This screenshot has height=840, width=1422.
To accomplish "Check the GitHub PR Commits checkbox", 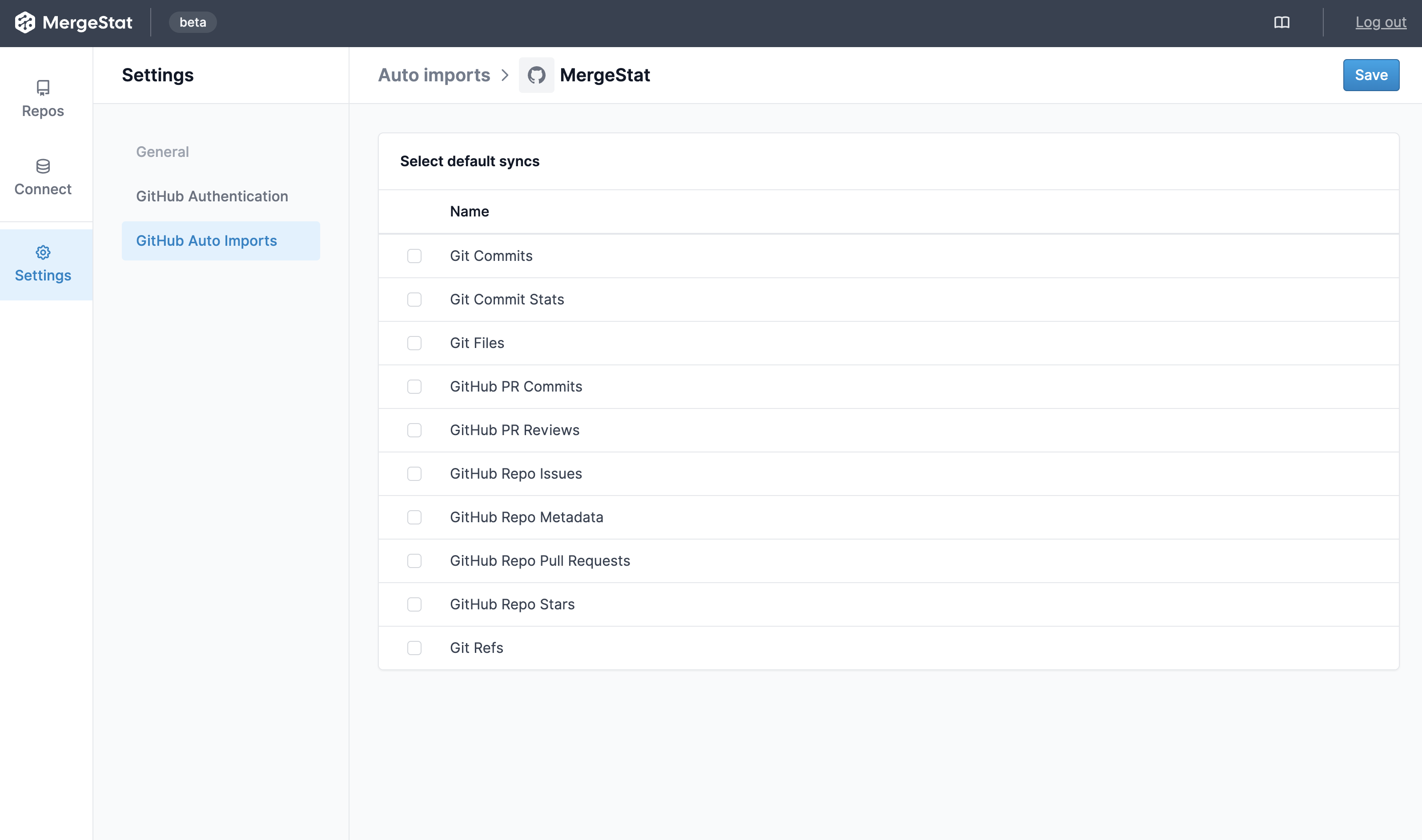I will point(414,387).
